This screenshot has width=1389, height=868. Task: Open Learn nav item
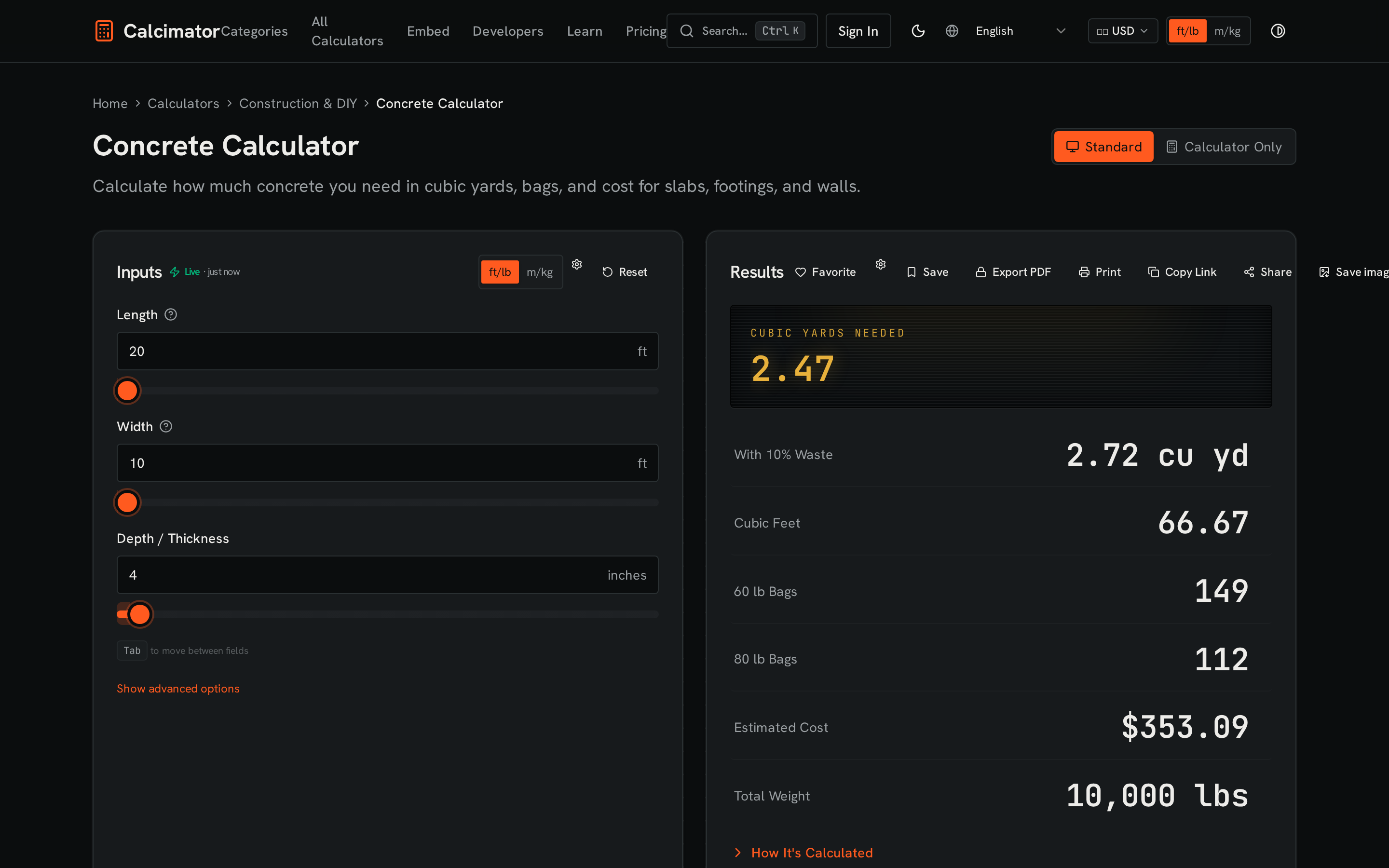click(x=585, y=31)
